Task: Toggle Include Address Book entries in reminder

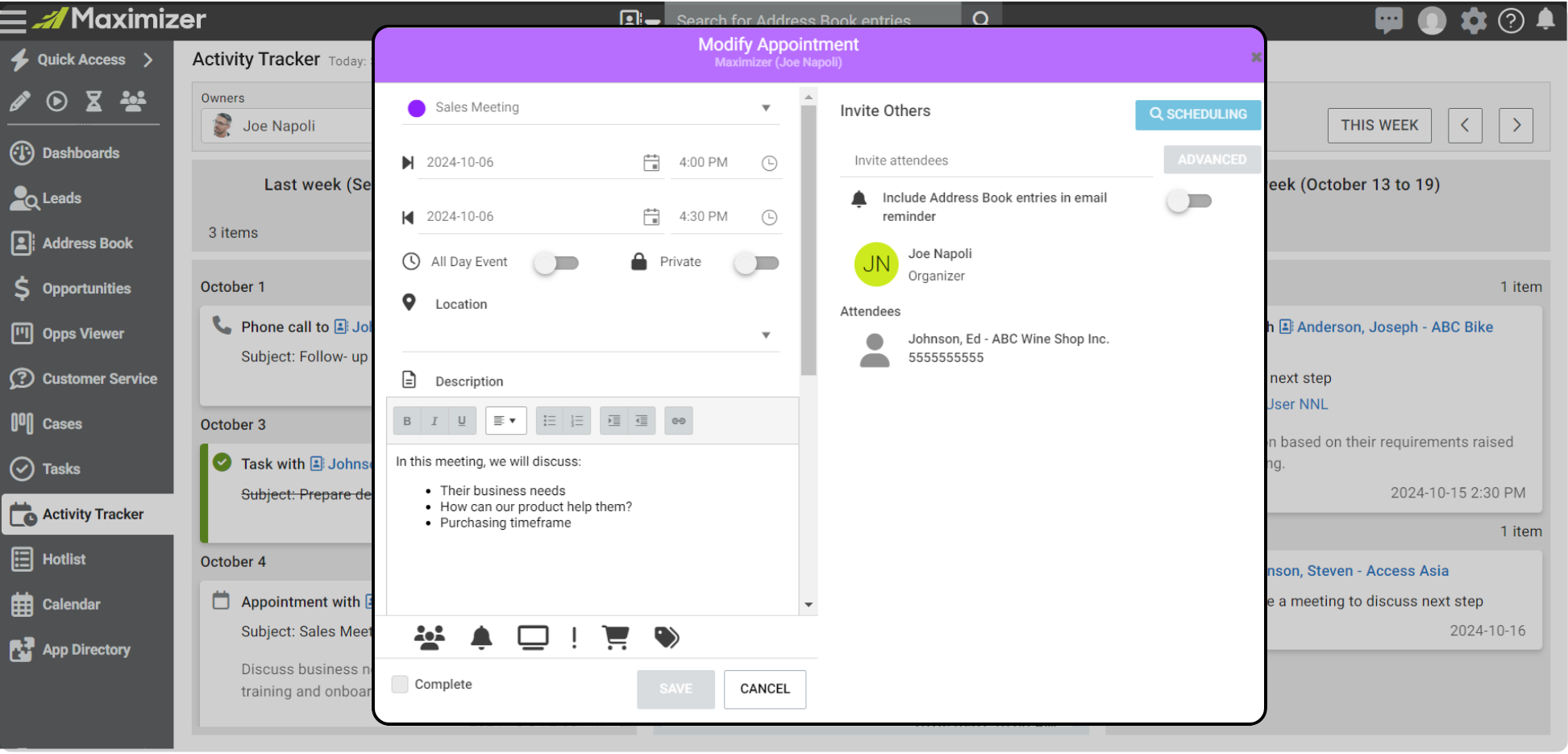Action: [x=1189, y=202]
